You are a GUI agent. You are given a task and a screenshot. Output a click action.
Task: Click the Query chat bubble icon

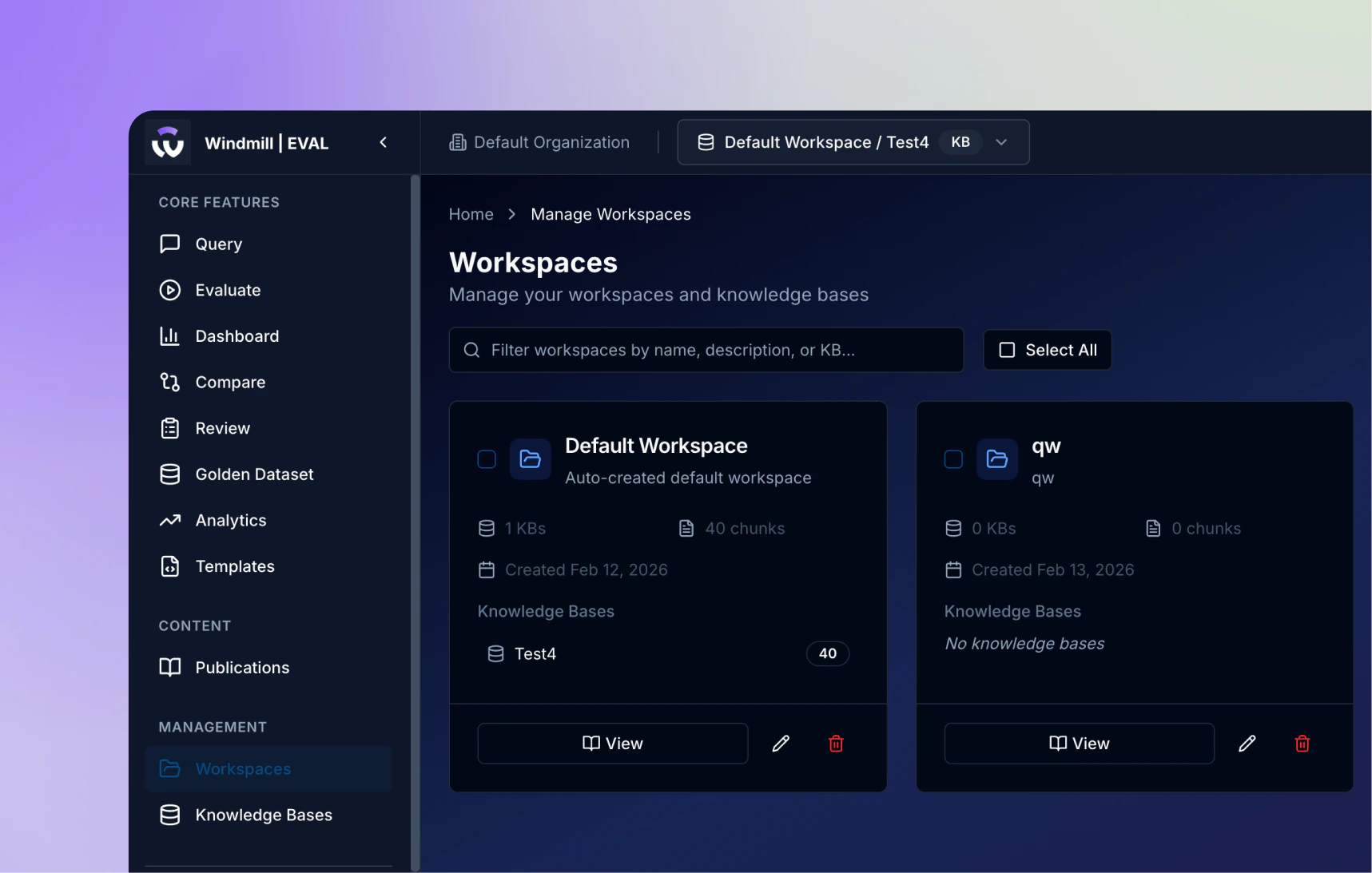tap(169, 244)
